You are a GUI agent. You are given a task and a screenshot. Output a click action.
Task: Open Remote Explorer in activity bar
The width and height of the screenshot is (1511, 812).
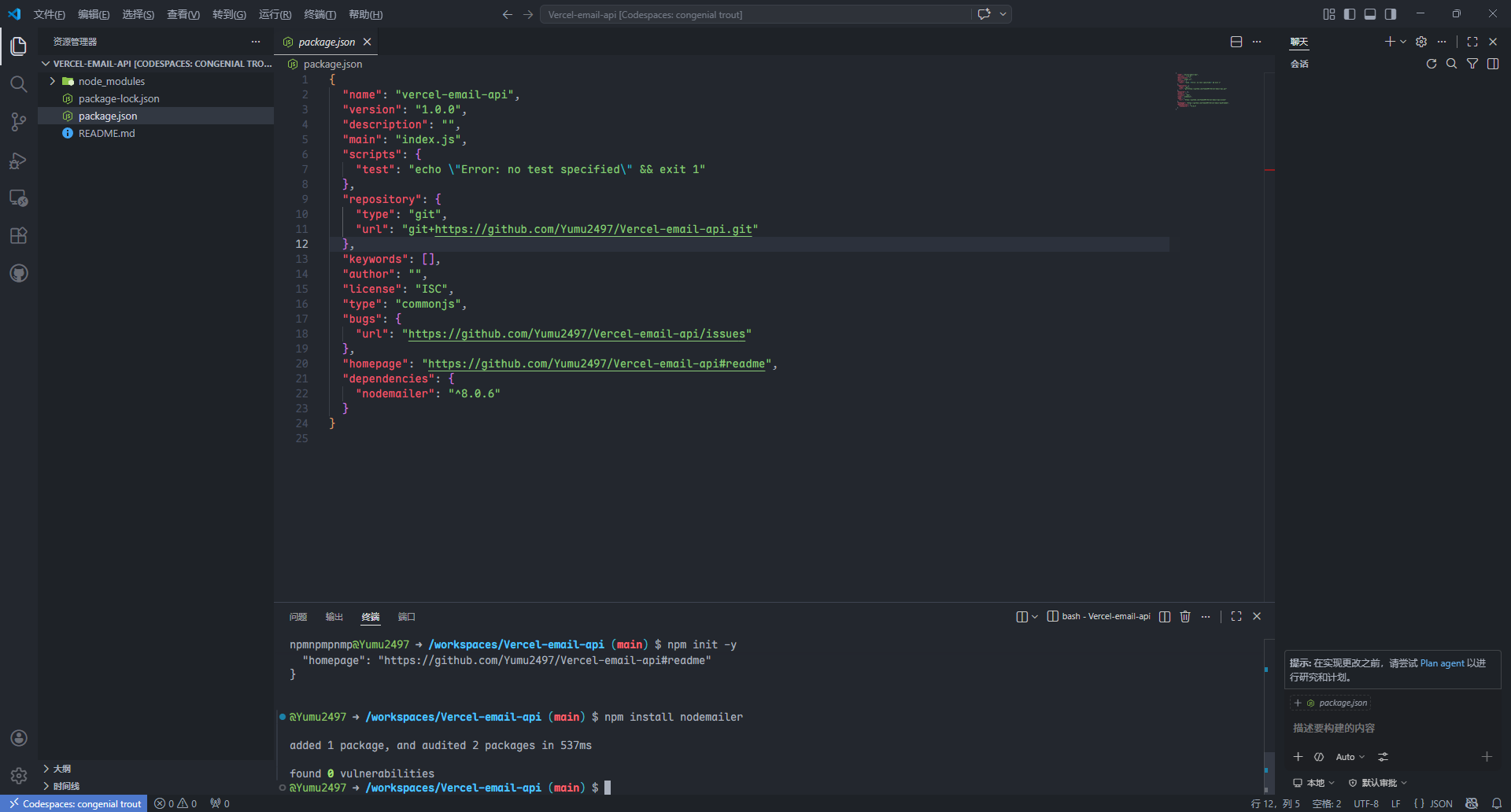pyautogui.click(x=19, y=198)
